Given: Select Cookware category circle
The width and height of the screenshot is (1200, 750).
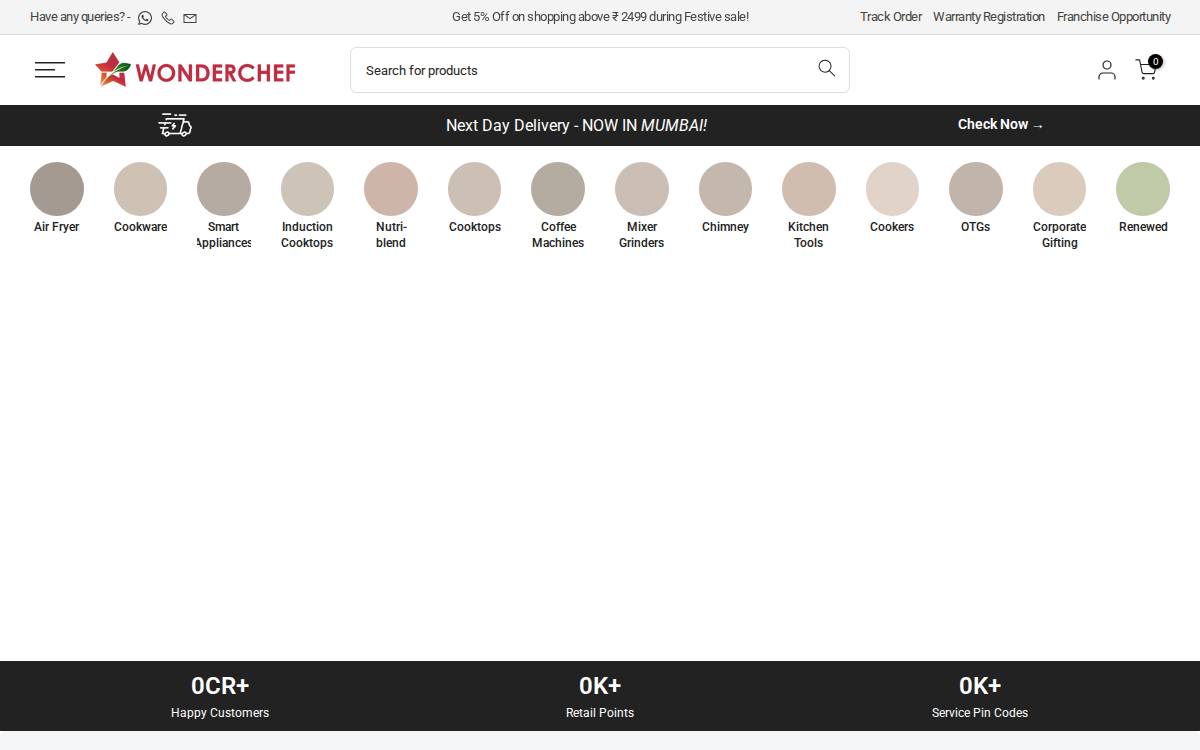Looking at the screenshot, I should tap(141, 189).
